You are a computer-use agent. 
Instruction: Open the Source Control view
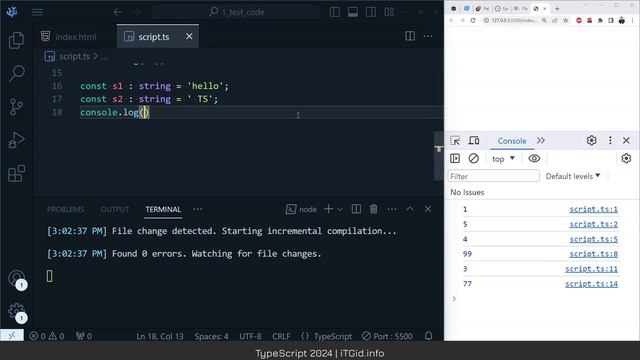(x=16, y=107)
